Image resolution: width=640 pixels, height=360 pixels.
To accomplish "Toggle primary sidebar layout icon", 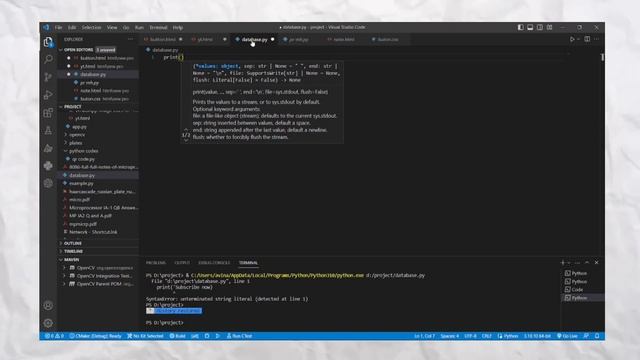I will pyautogui.click(x=520, y=27).
